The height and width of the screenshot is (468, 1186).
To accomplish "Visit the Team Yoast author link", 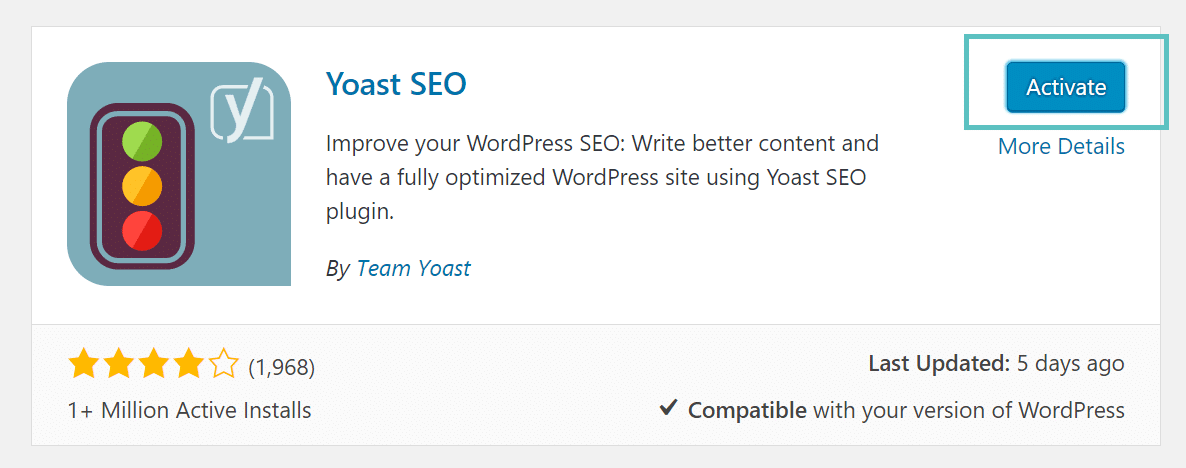I will point(413,268).
